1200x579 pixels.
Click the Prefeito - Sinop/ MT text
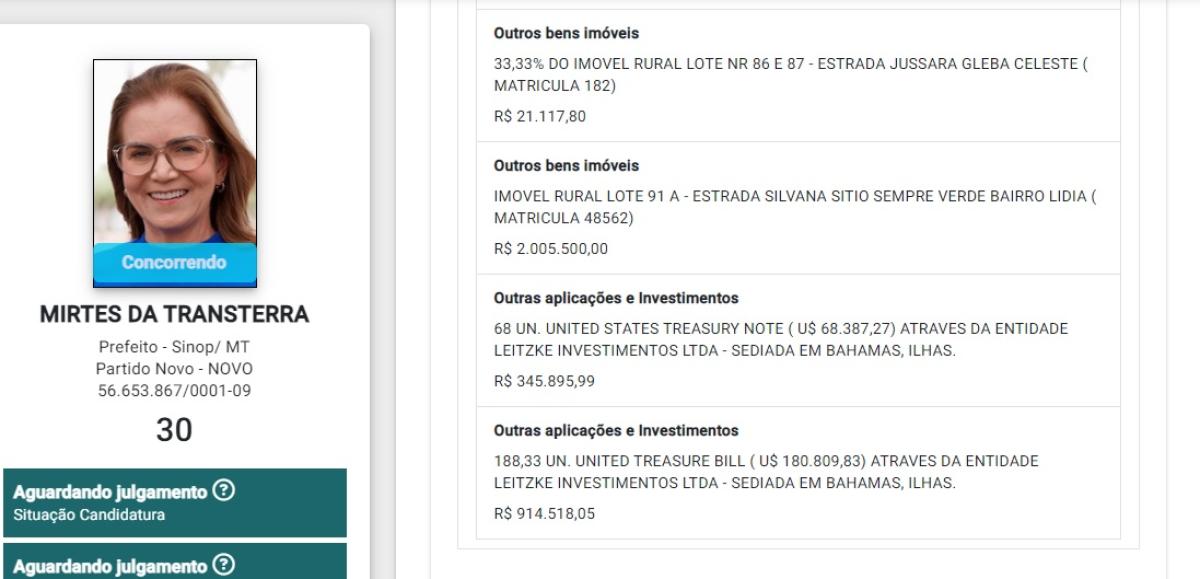[174, 349]
